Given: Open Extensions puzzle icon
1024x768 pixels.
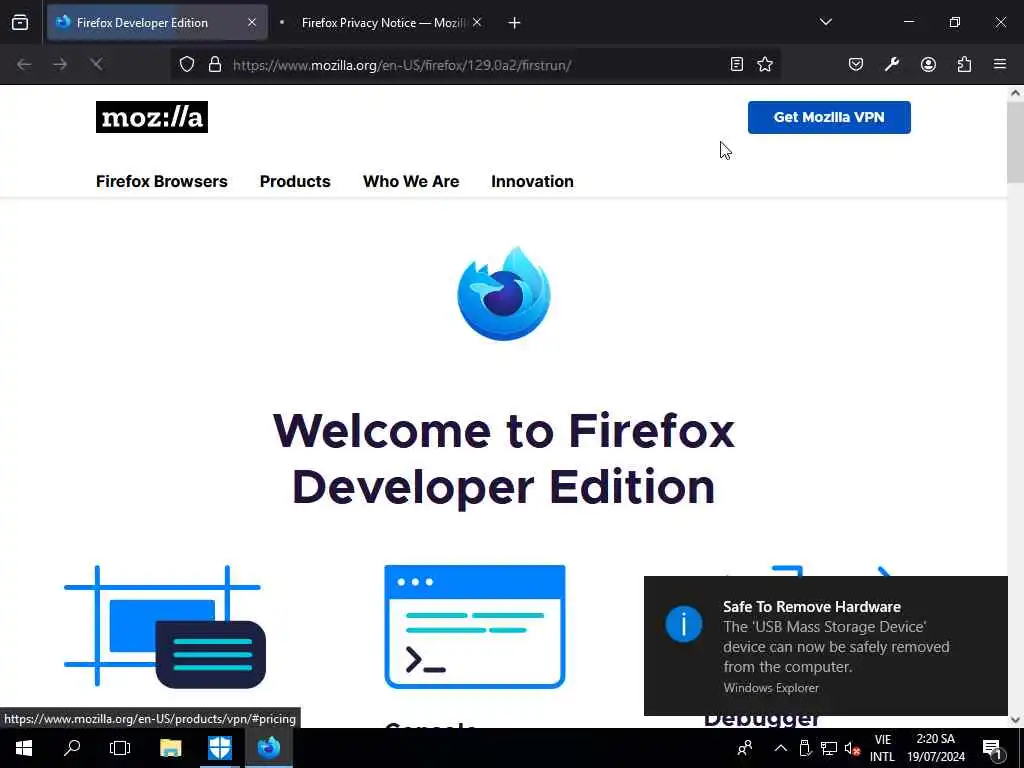Looking at the screenshot, I should 964,65.
